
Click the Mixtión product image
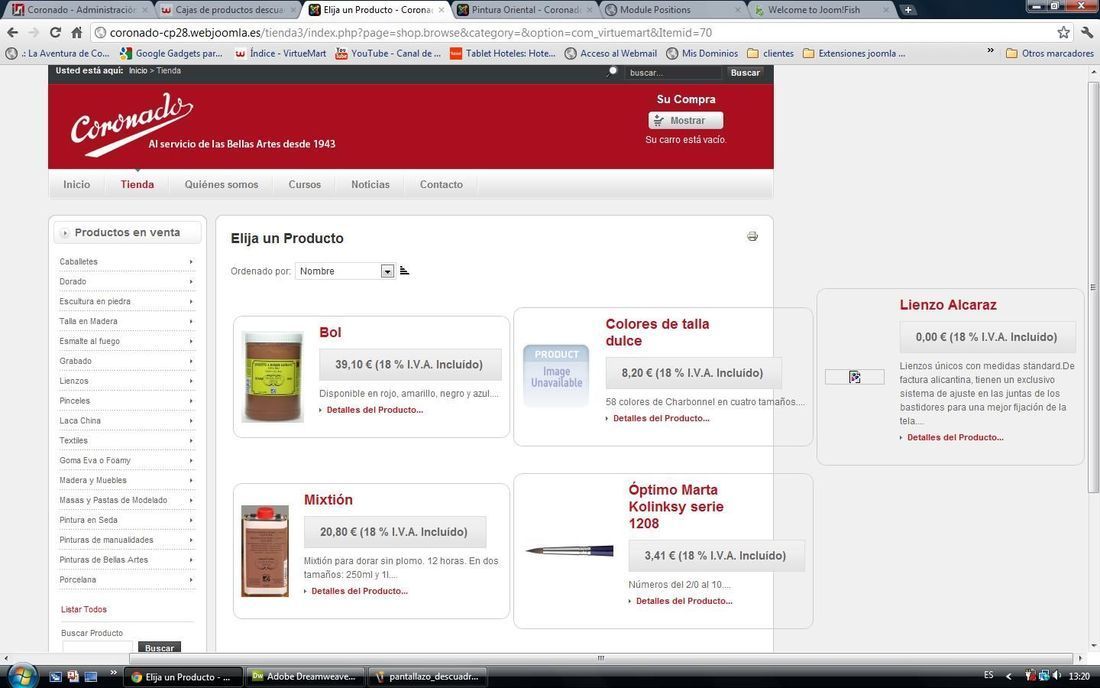point(264,551)
